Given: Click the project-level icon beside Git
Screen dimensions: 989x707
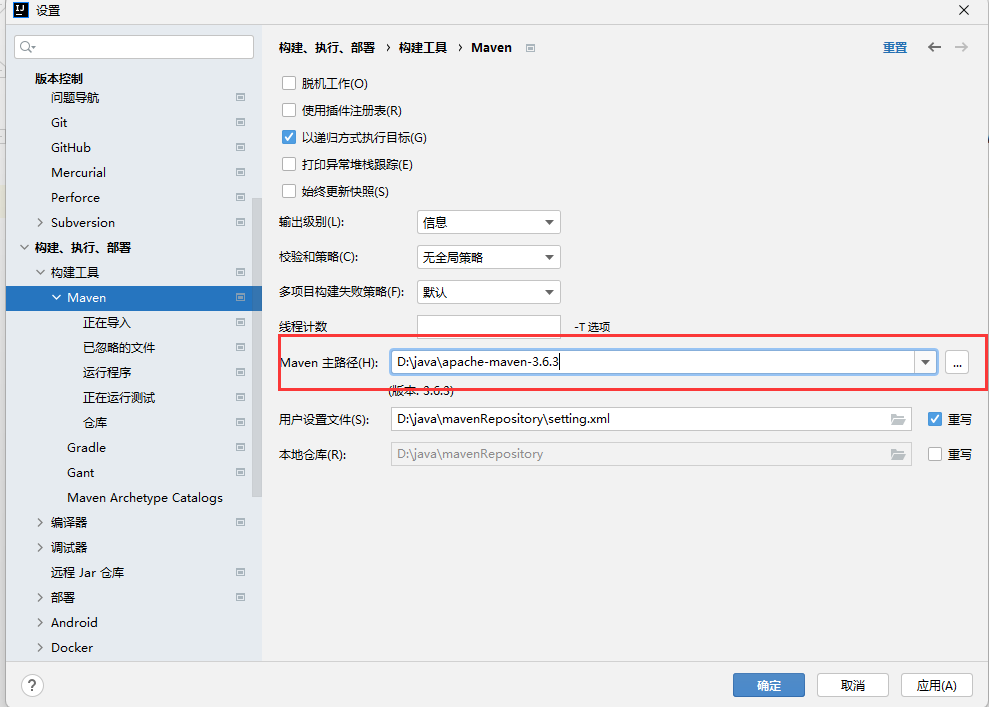Looking at the screenshot, I should click(x=240, y=122).
